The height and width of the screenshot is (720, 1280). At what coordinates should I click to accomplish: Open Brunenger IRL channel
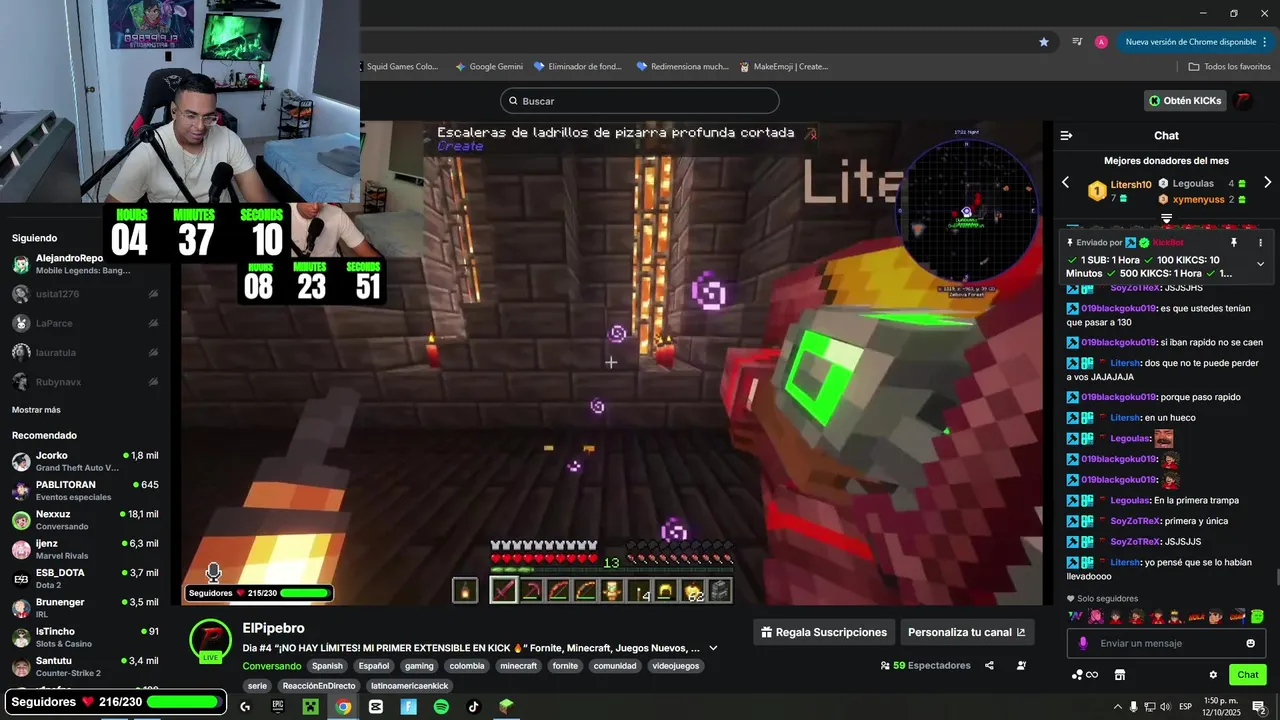point(85,608)
